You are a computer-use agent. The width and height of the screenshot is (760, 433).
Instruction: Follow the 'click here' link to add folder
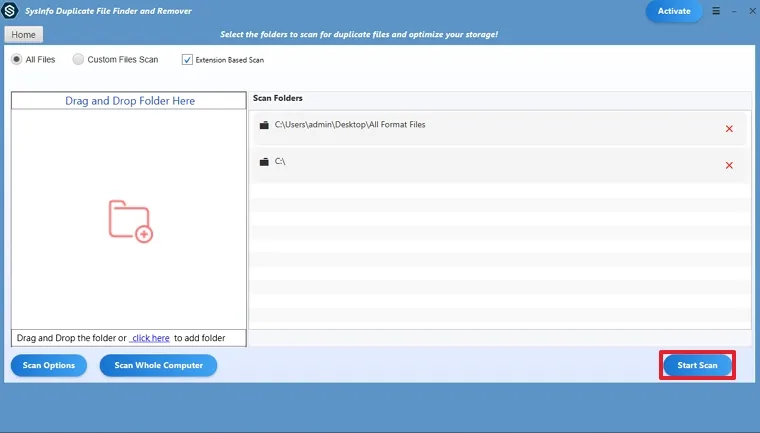pos(150,338)
